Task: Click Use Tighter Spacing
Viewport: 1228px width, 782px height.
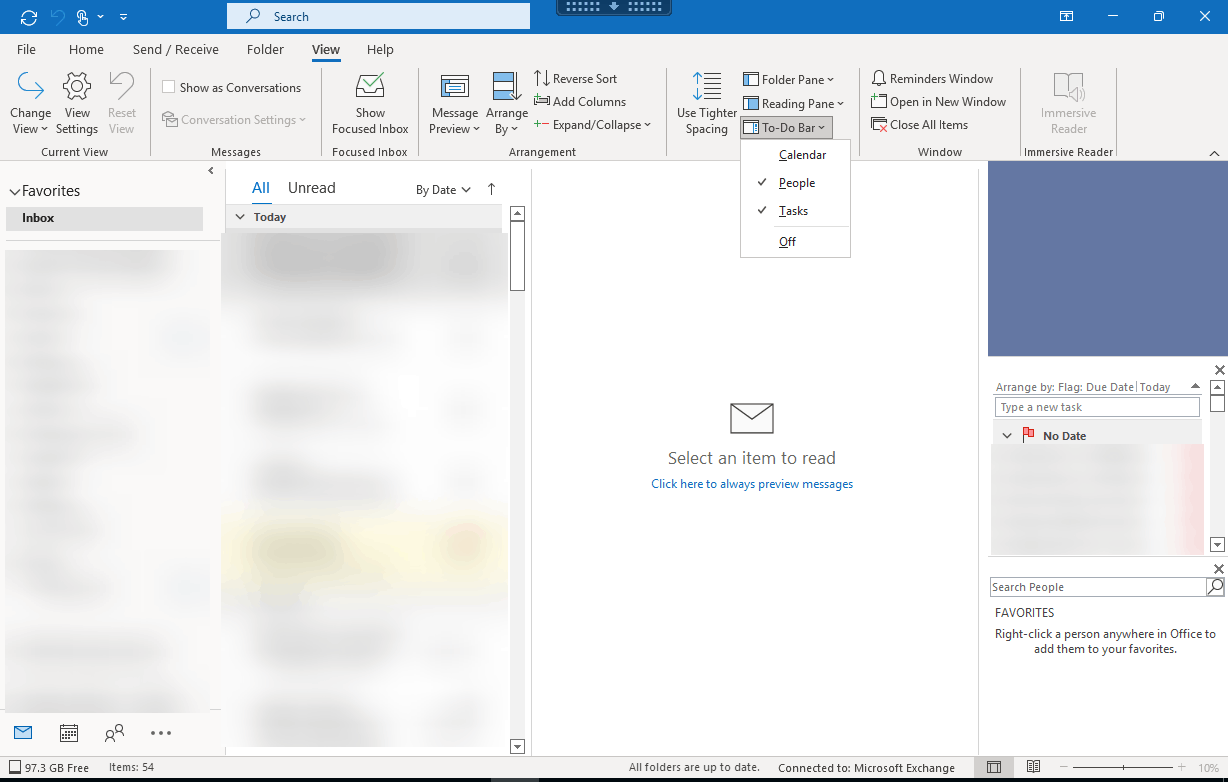Action: pos(706,100)
